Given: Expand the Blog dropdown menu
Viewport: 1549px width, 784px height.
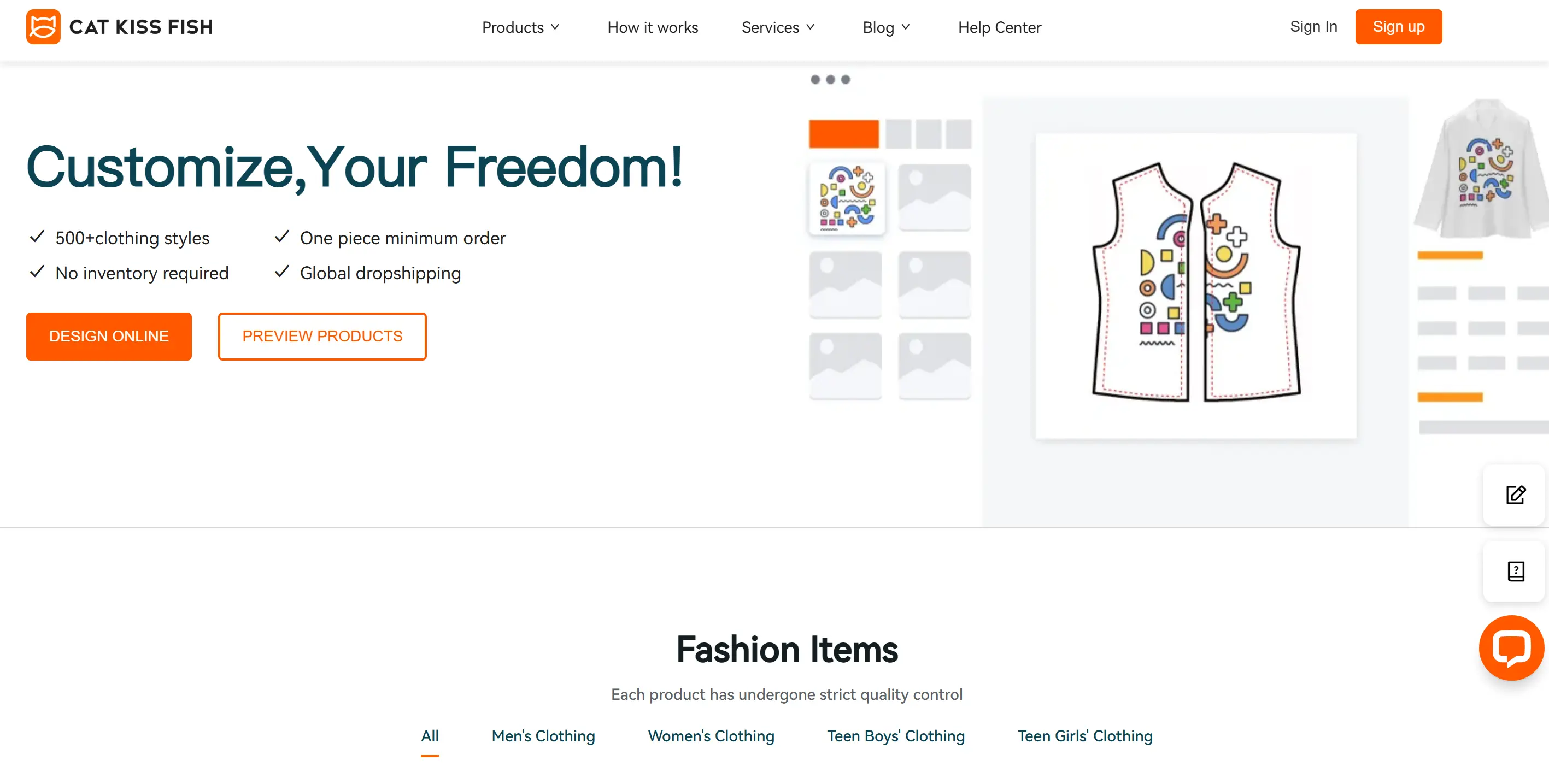Looking at the screenshot, I should (885, 27).
